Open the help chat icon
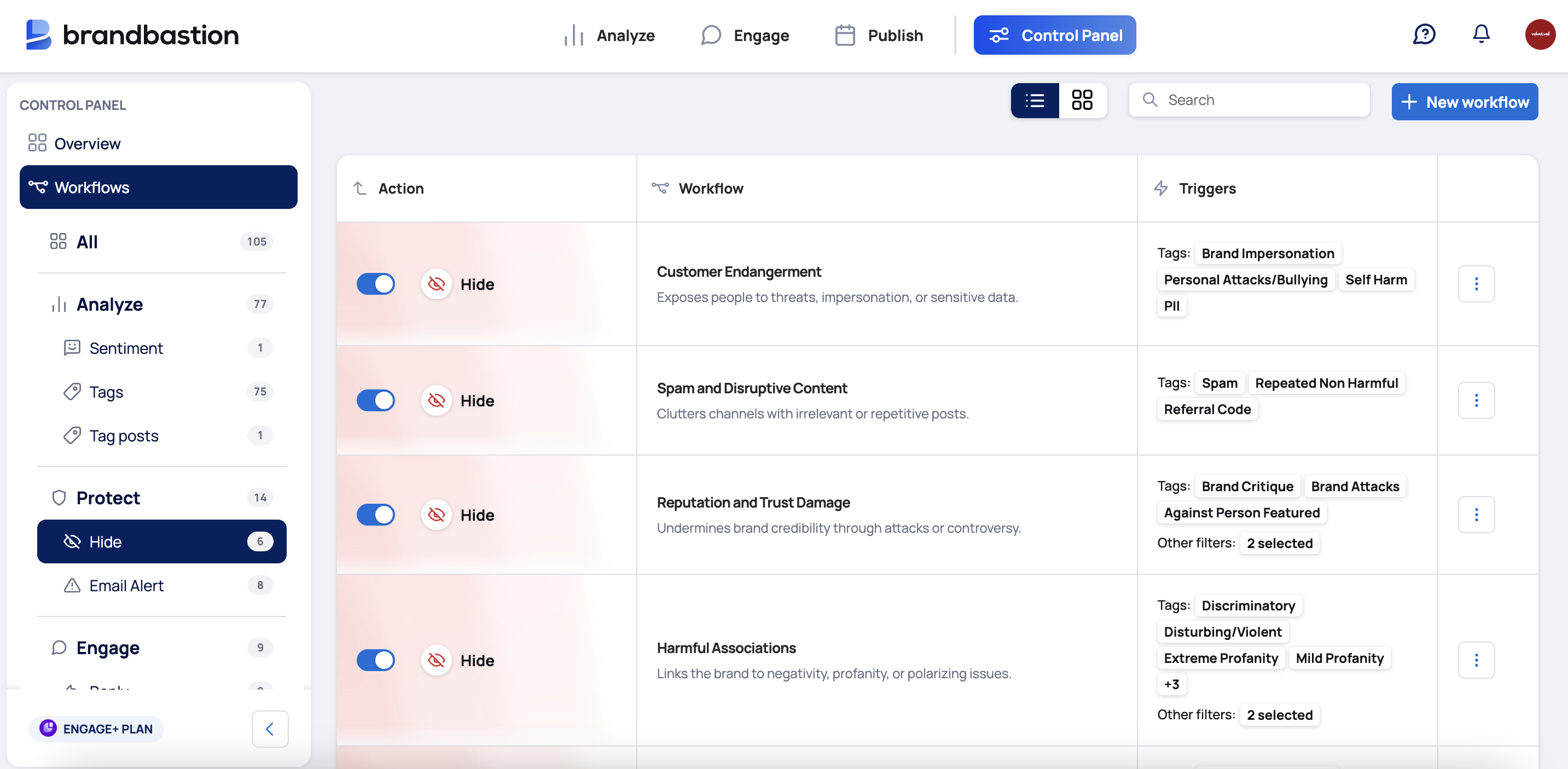The height and width of the screenshot is (769, 1568). point(1424,34)
